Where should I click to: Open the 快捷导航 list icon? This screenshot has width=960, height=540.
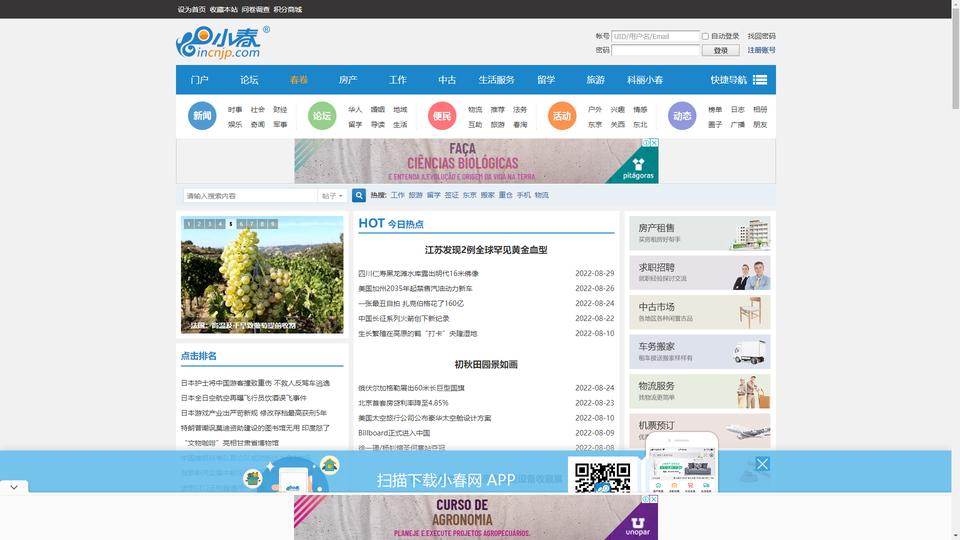[x=760, y=80]
